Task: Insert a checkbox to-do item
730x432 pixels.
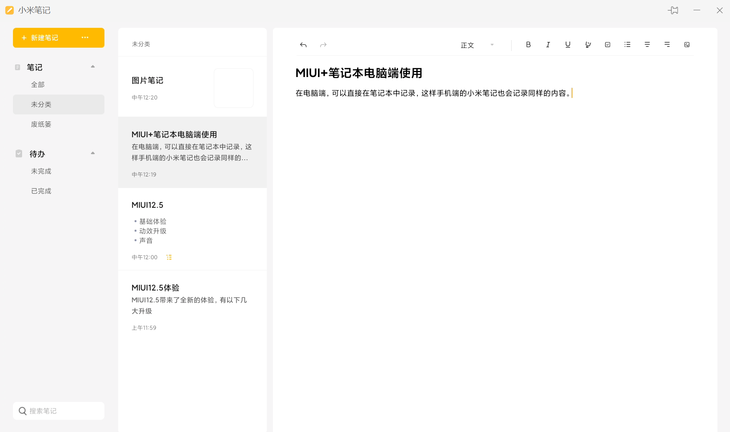Action: [608, 45]
